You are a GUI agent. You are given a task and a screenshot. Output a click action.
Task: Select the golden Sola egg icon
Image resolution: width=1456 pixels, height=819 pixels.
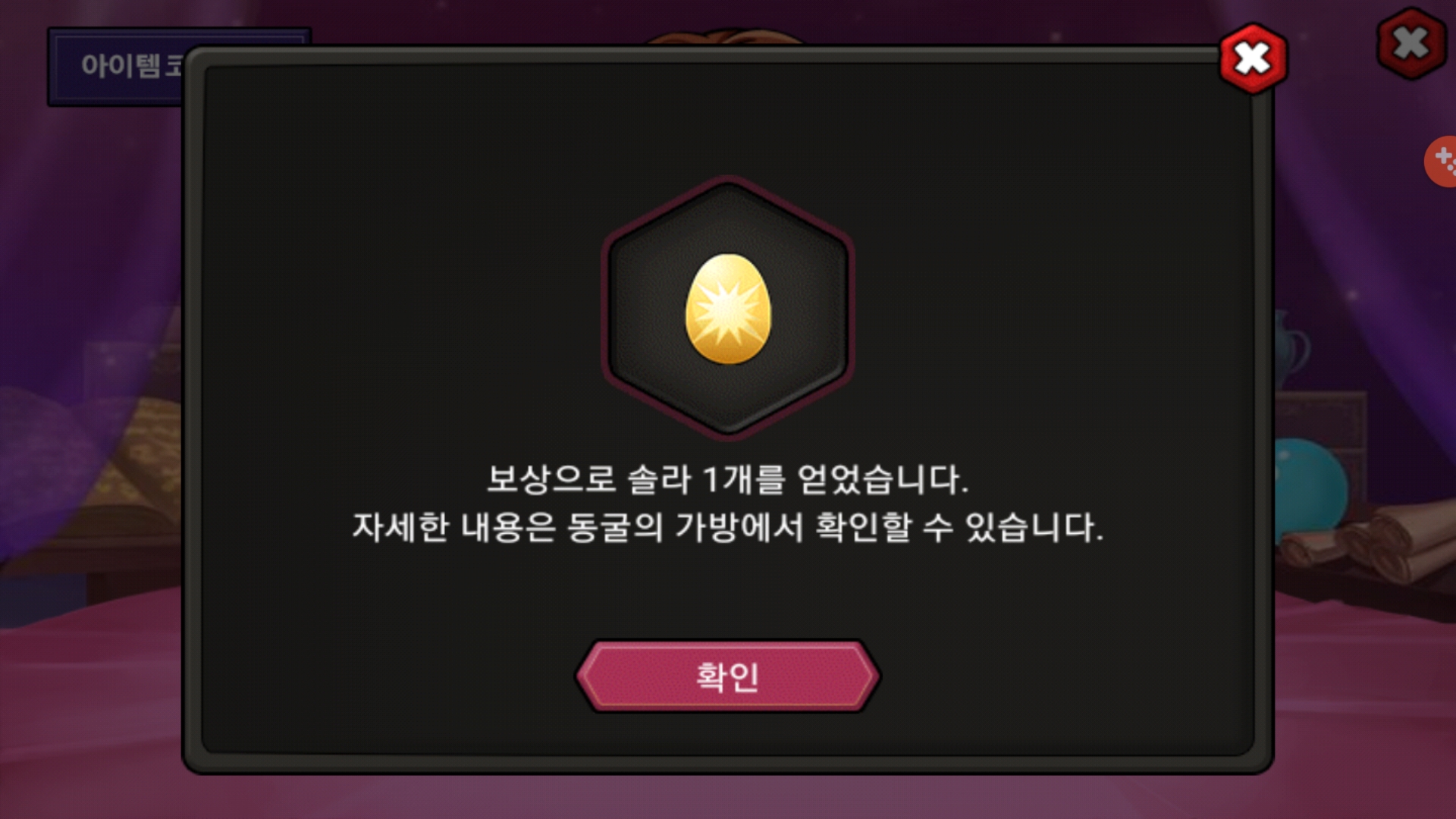click(728, 309)
